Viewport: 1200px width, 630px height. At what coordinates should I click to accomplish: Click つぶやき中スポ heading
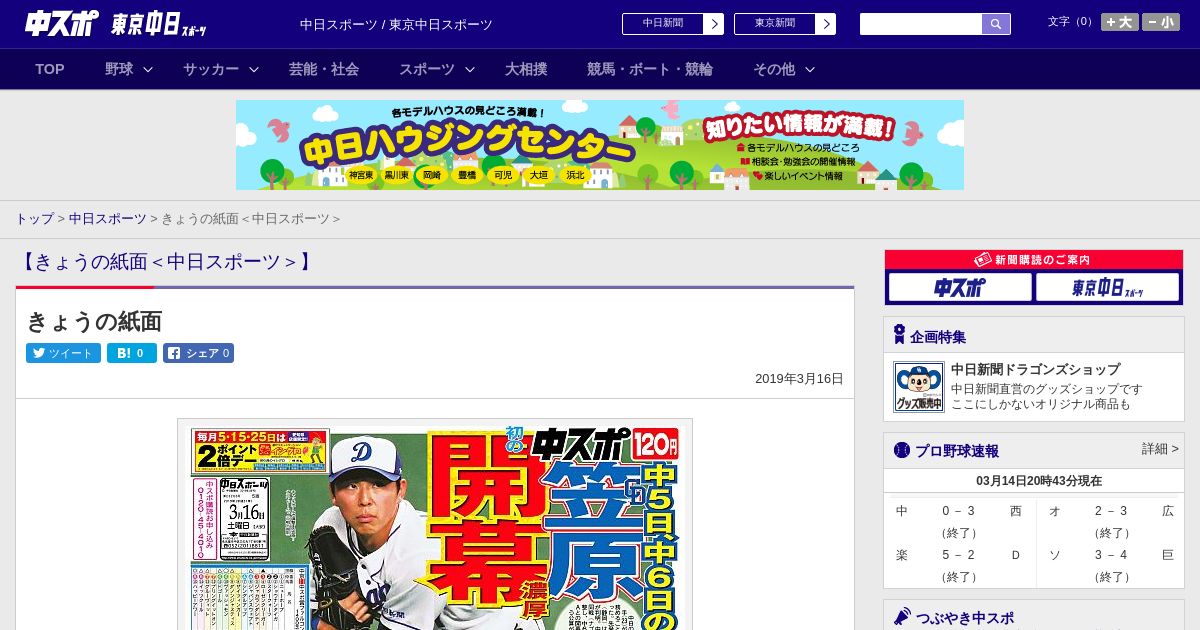(x=965, y=619)
